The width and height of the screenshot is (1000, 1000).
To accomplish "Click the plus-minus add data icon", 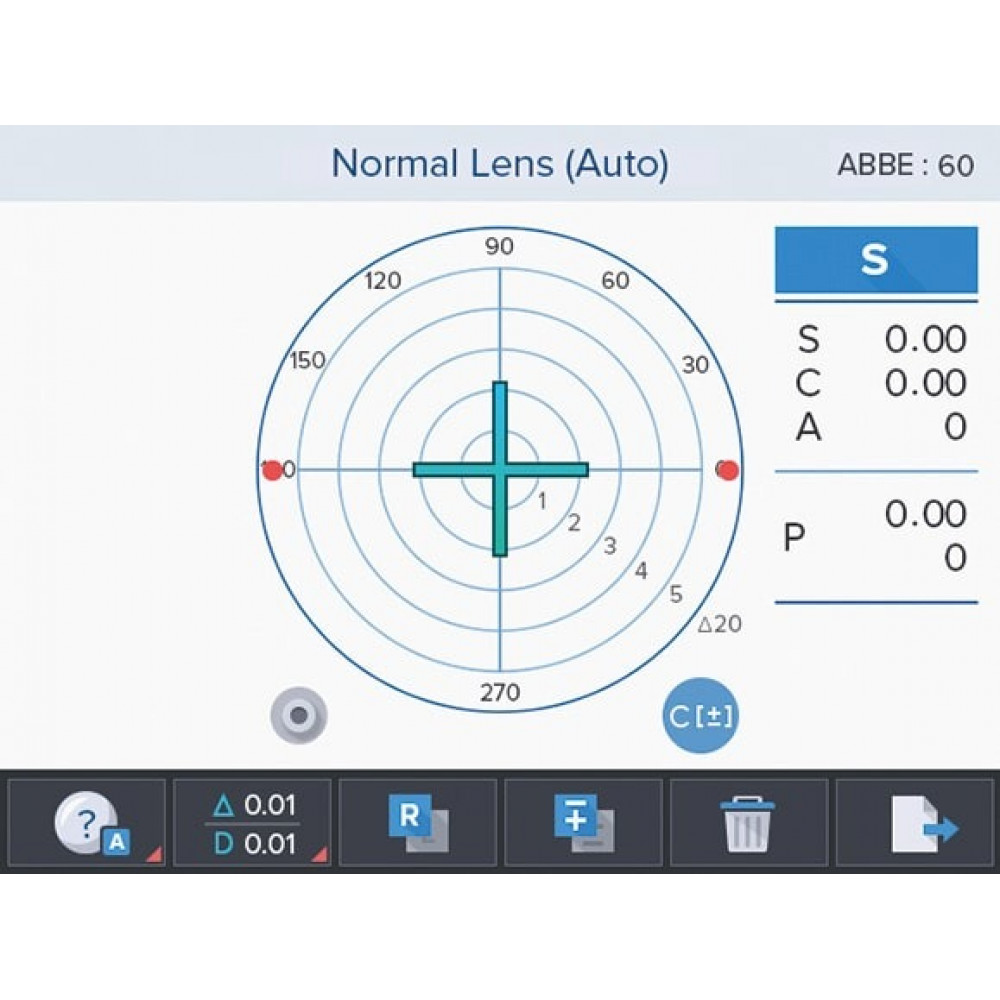I will 583,823.
